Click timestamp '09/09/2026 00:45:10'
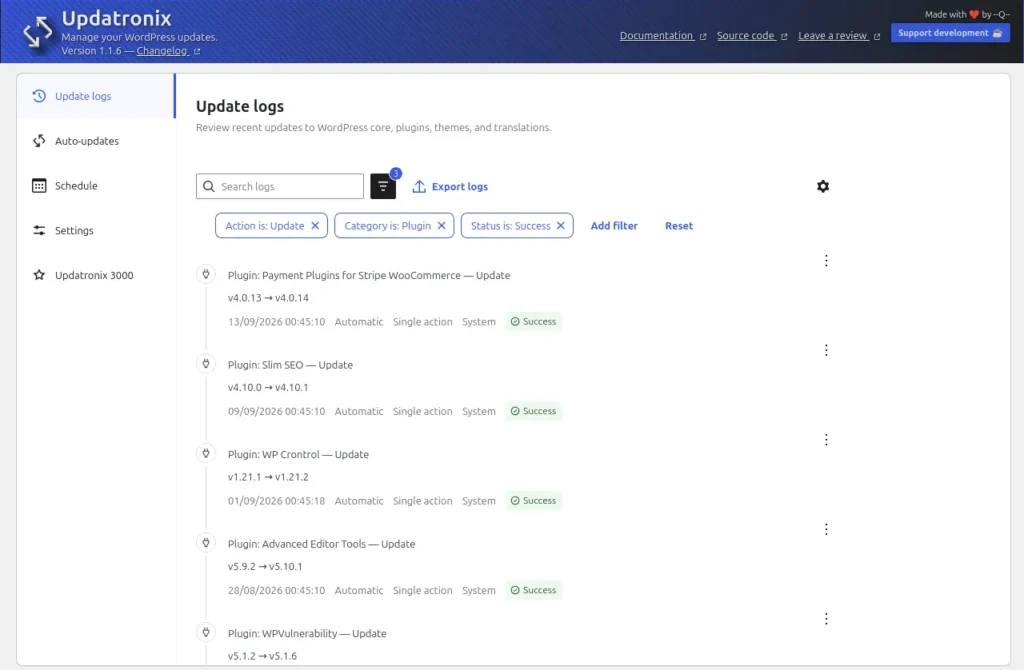 click(276, 411)
